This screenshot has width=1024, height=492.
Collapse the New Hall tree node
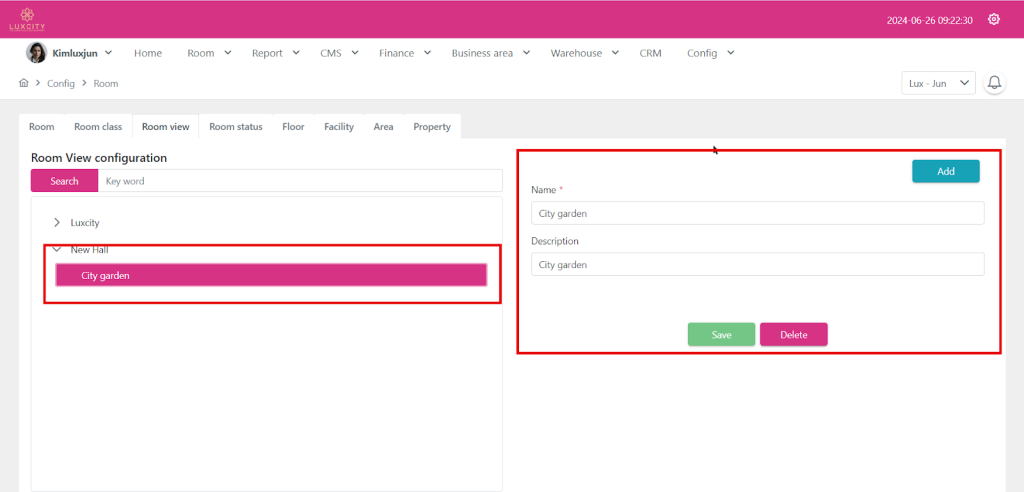[x=57, y=249]
